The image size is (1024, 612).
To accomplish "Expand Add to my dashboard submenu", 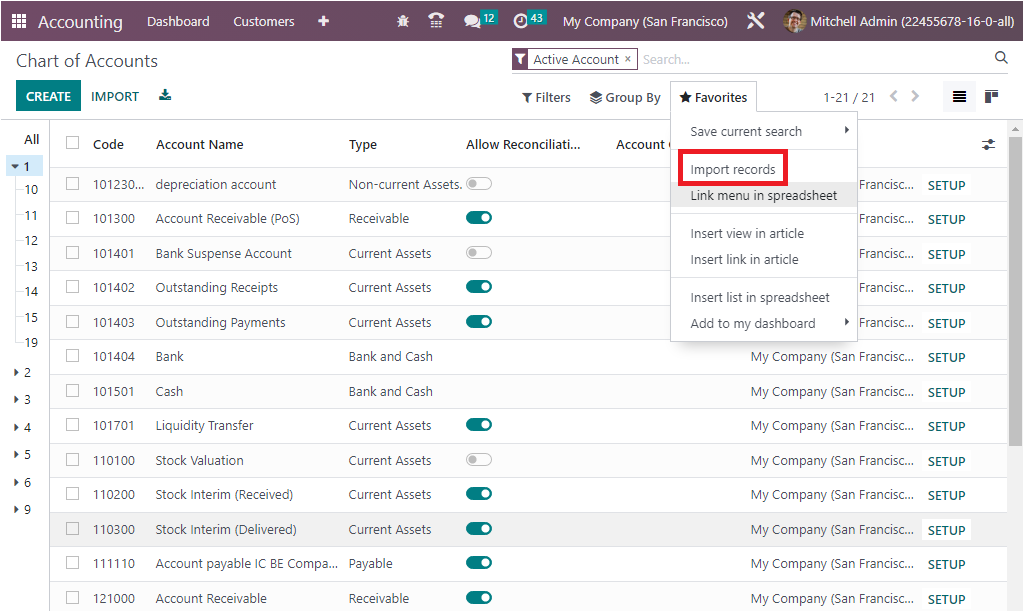I will 764,323.
